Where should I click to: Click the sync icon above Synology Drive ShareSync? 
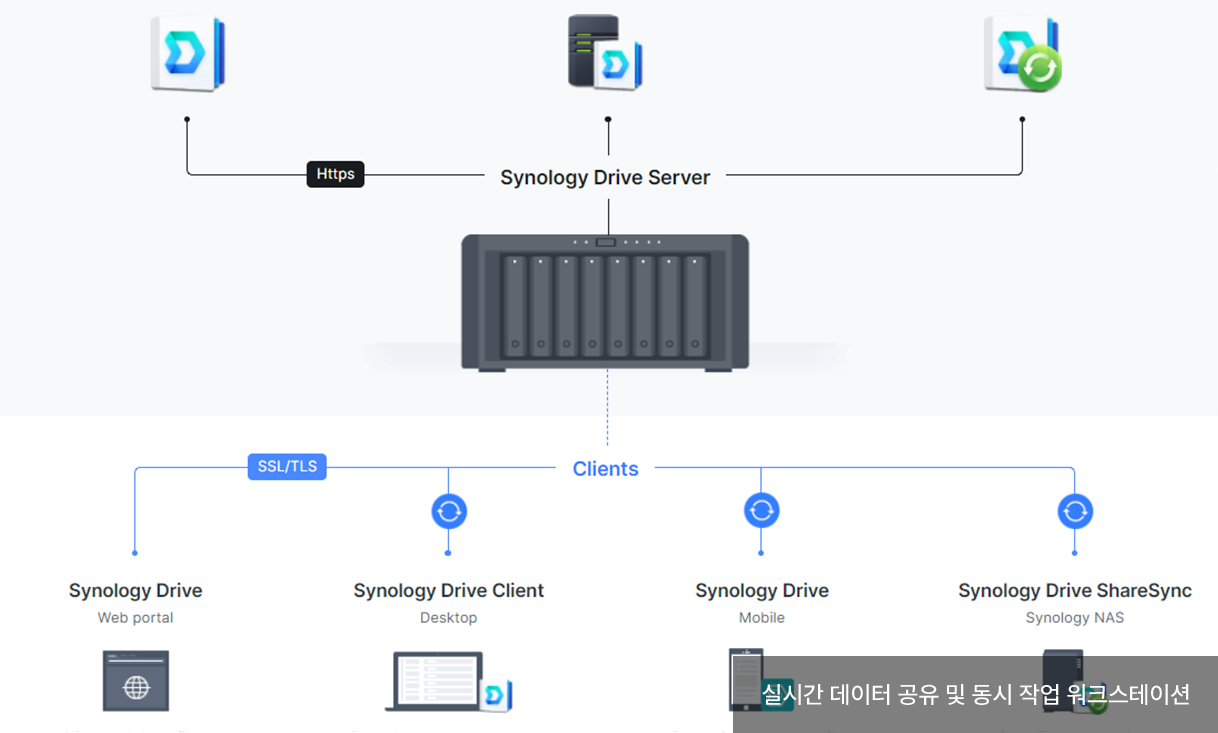1075,511
